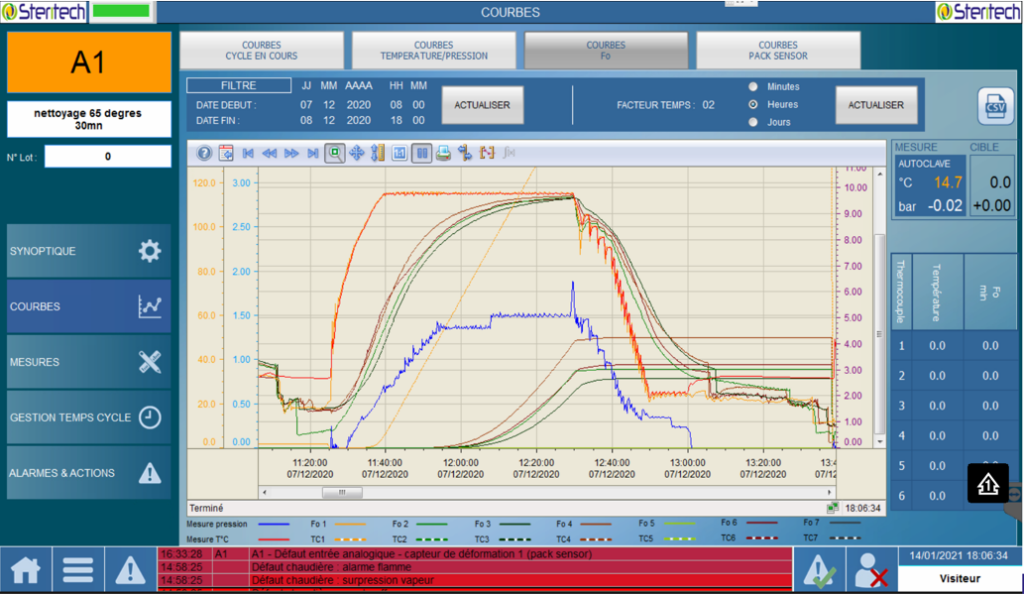Viewport: 1024px width, 594px height.
Task: Select the Jours time factor option
Action: point(753,122)
